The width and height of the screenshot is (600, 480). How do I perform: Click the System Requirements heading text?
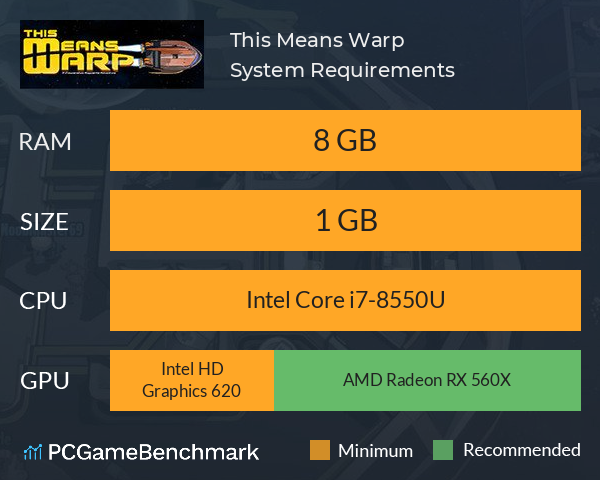point(342,70)
